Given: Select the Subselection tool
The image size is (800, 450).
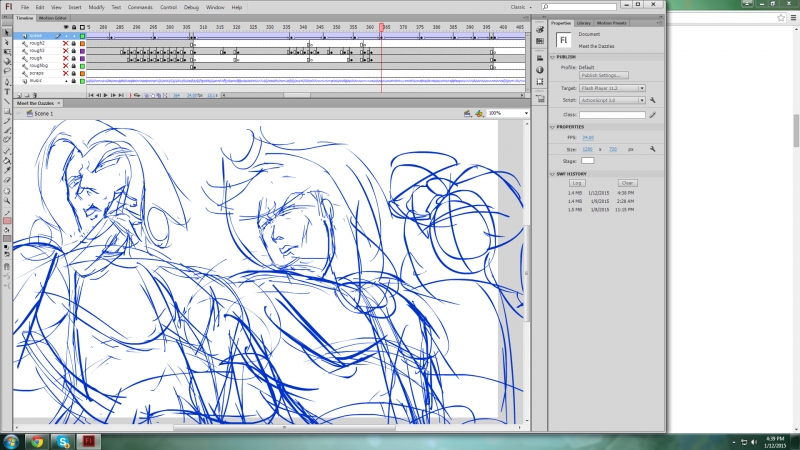Looking at the screenshot, I should (6, 41).
